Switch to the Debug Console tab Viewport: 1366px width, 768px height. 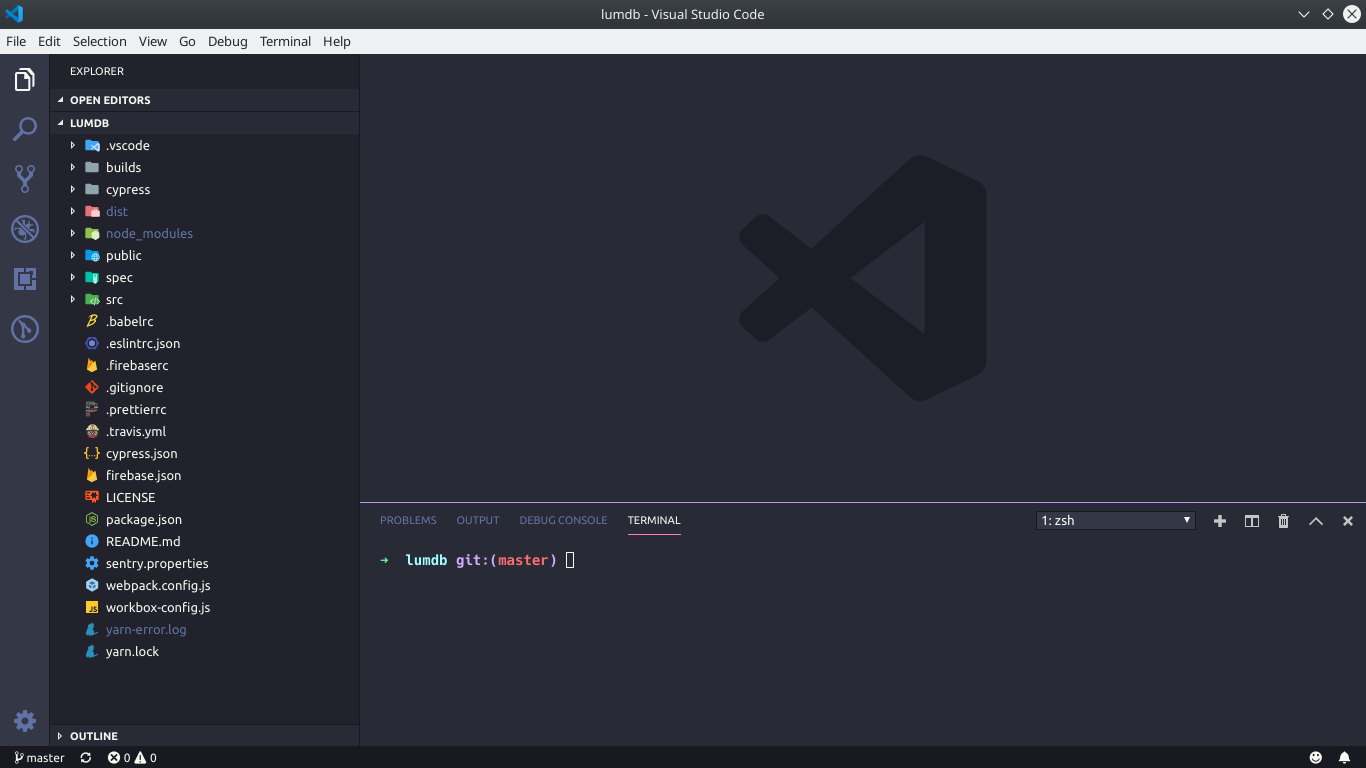(563, 521)
